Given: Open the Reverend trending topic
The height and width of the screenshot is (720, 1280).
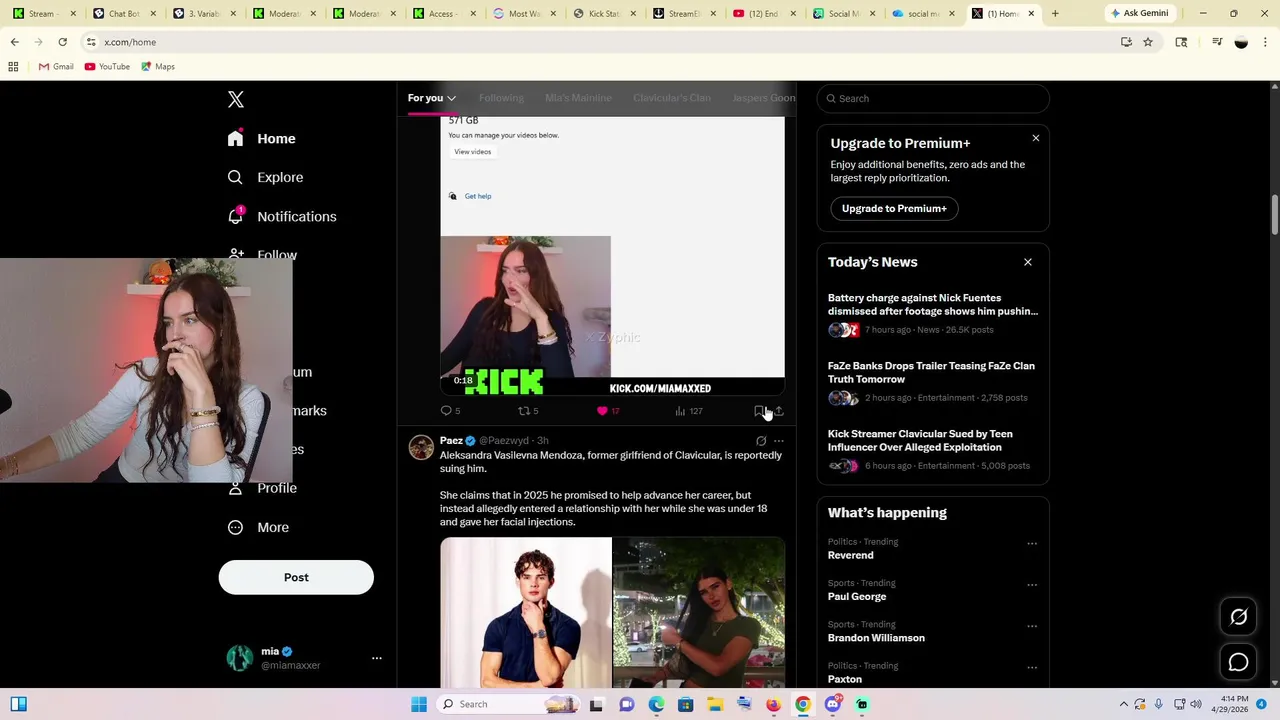Looking at the screenshot, I should click(850, 555).
